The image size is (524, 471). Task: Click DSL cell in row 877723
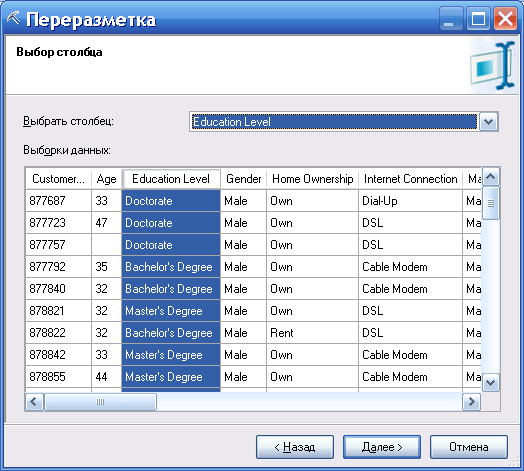click(410, 223)
